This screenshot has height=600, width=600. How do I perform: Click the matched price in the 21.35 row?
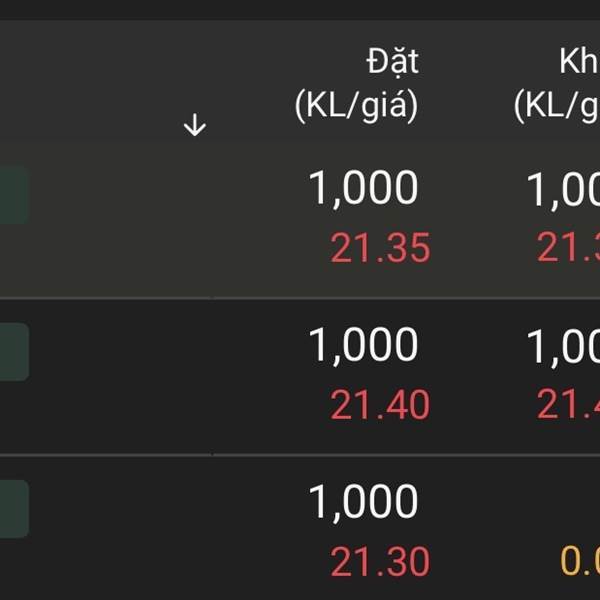point(569,248)
